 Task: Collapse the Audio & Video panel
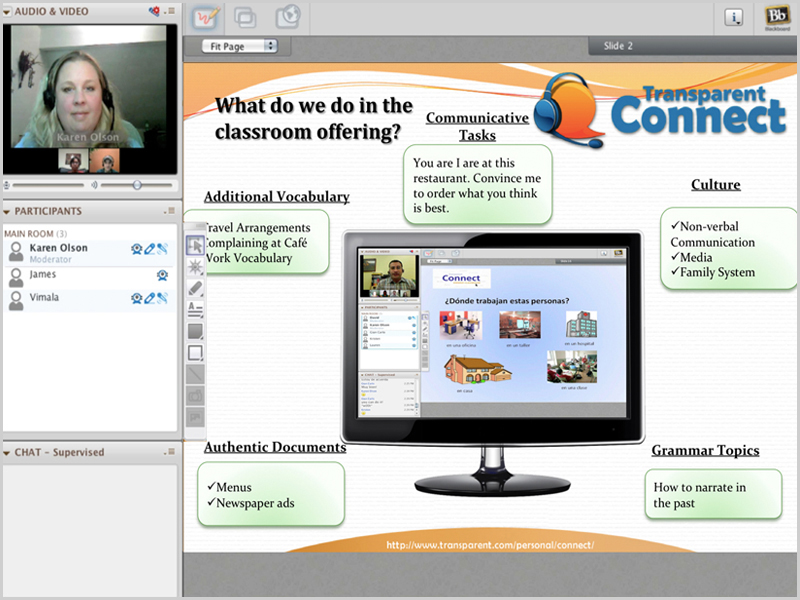pyautogui.click(x=7, y=12)
